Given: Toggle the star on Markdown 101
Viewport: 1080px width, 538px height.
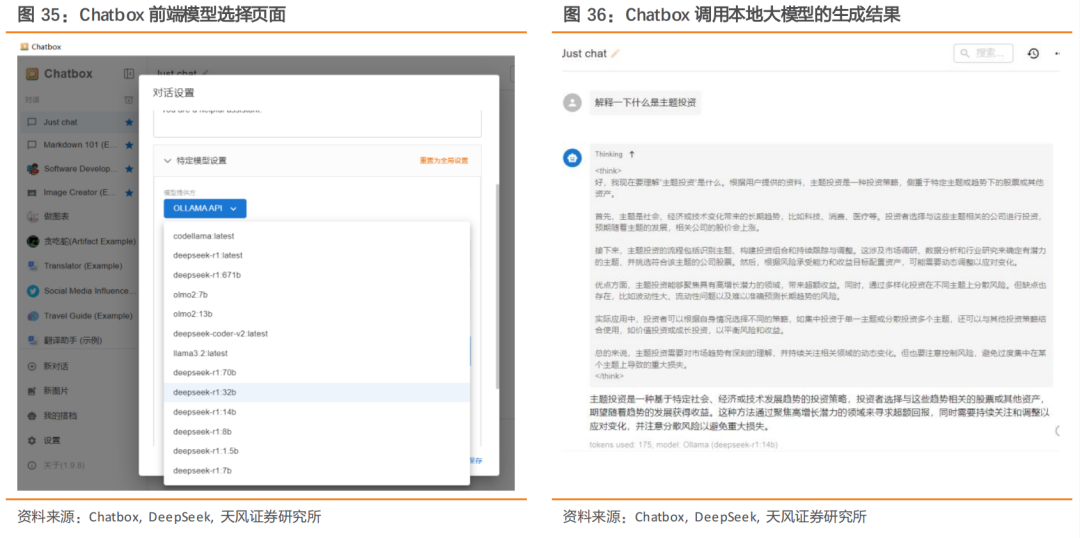Looking at the screenshot, I should [129, 145].
